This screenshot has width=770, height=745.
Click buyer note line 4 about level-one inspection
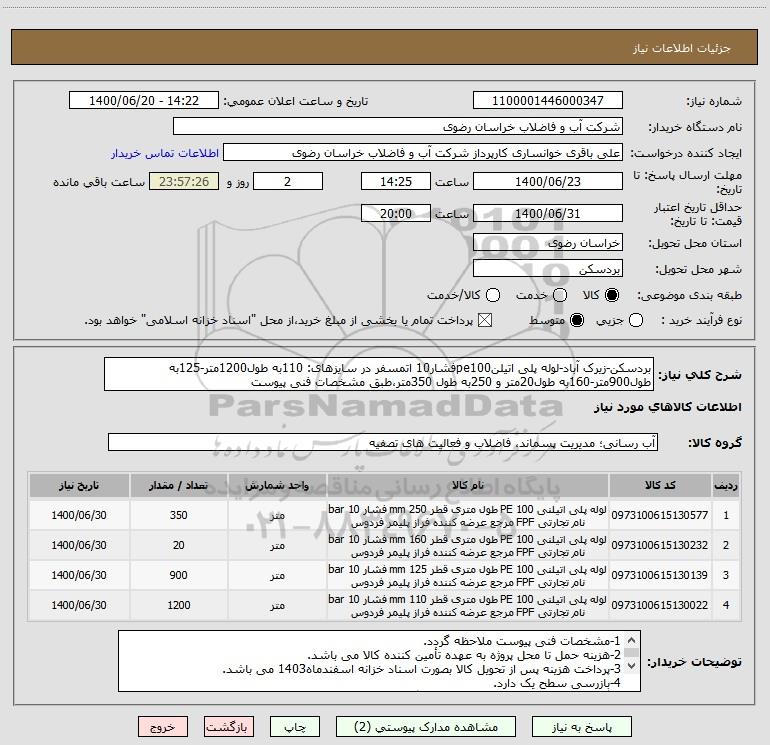coord(557,683)
